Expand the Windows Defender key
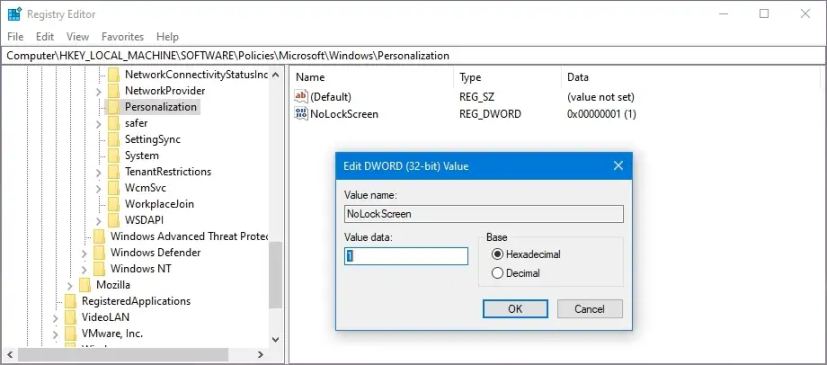The height and width of the screenshot is (365, 827). pyautogui.click(x=84, y=253)
